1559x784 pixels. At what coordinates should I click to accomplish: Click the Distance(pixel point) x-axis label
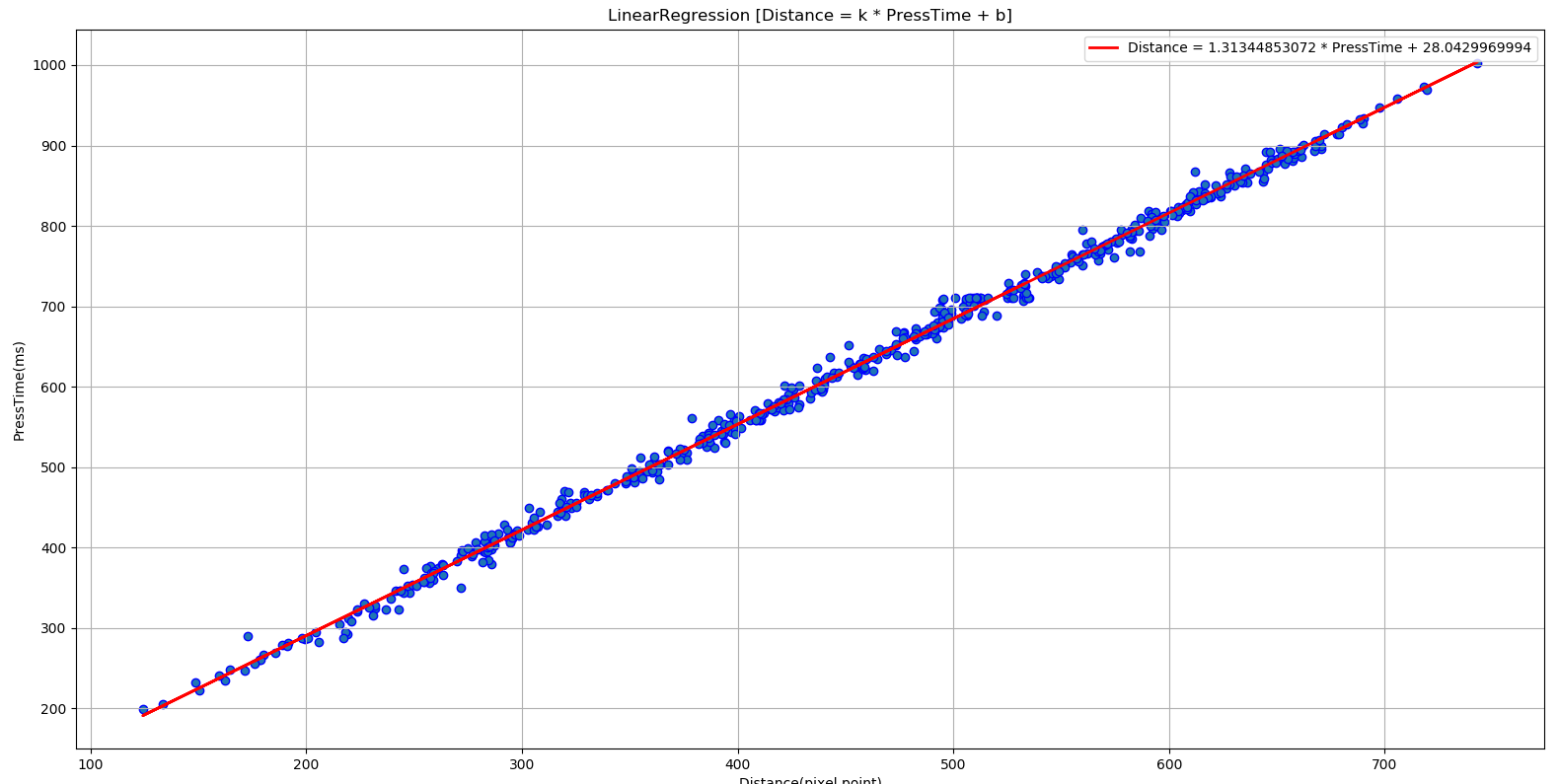(x=810, y=780)
